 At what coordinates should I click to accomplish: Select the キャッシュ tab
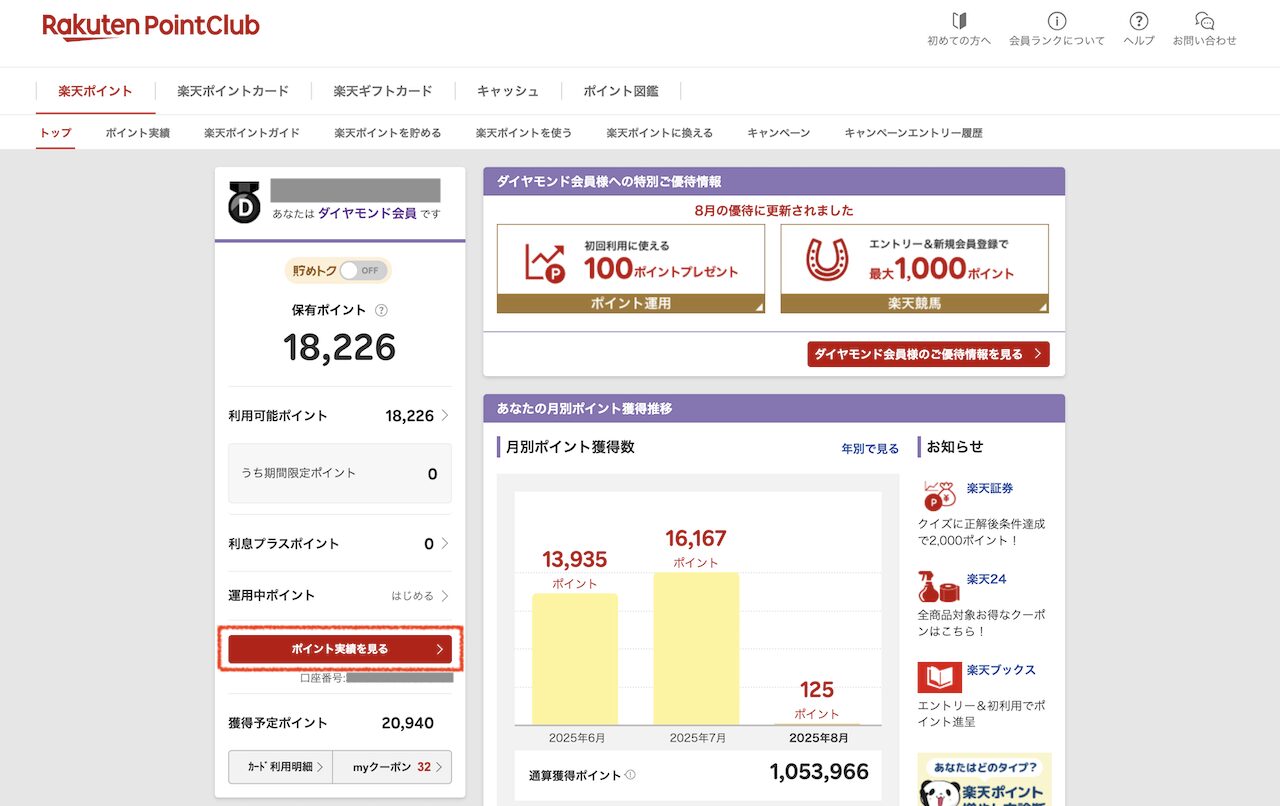coord(508,91)
